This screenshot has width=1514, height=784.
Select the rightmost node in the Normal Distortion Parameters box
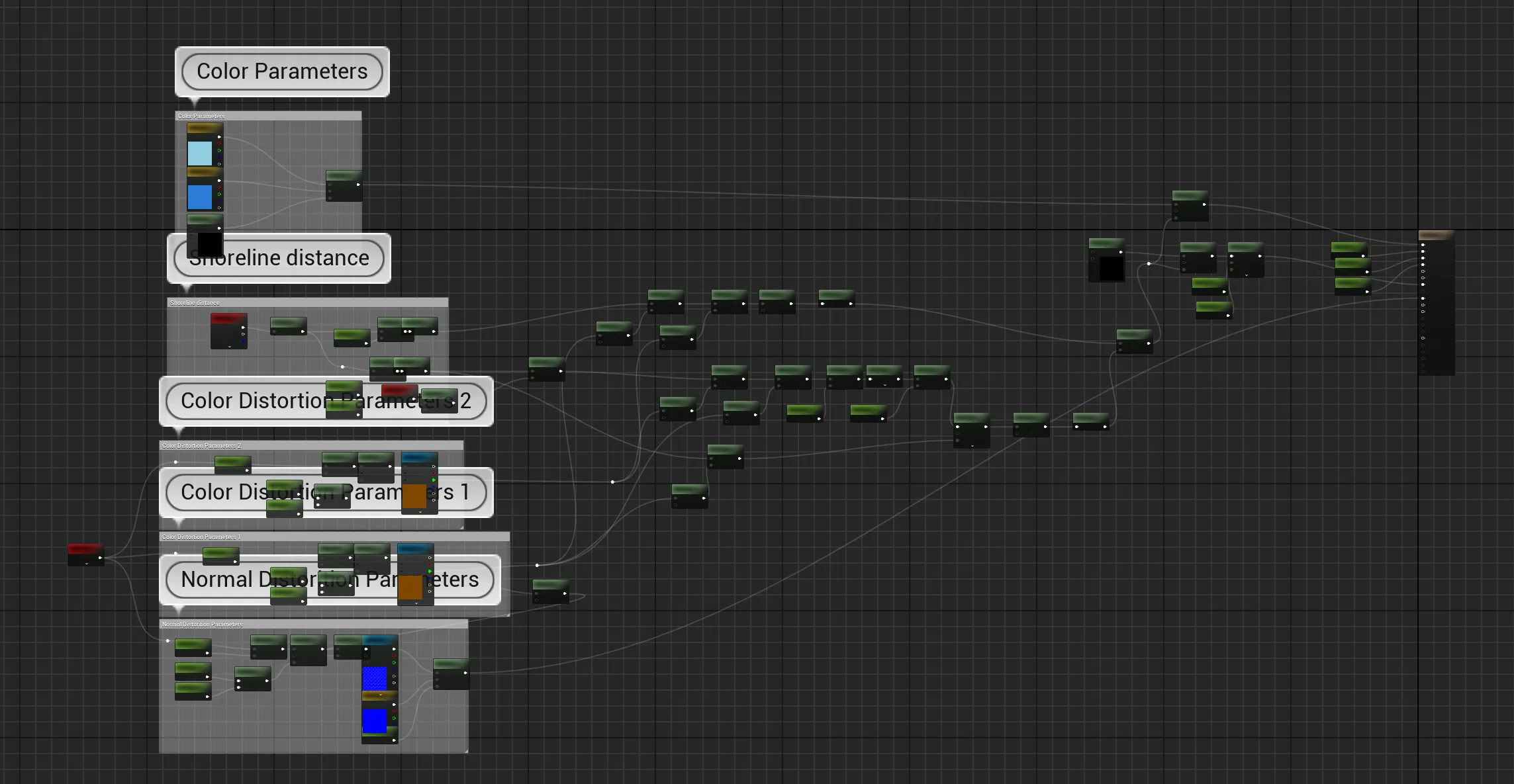[451, 674]
